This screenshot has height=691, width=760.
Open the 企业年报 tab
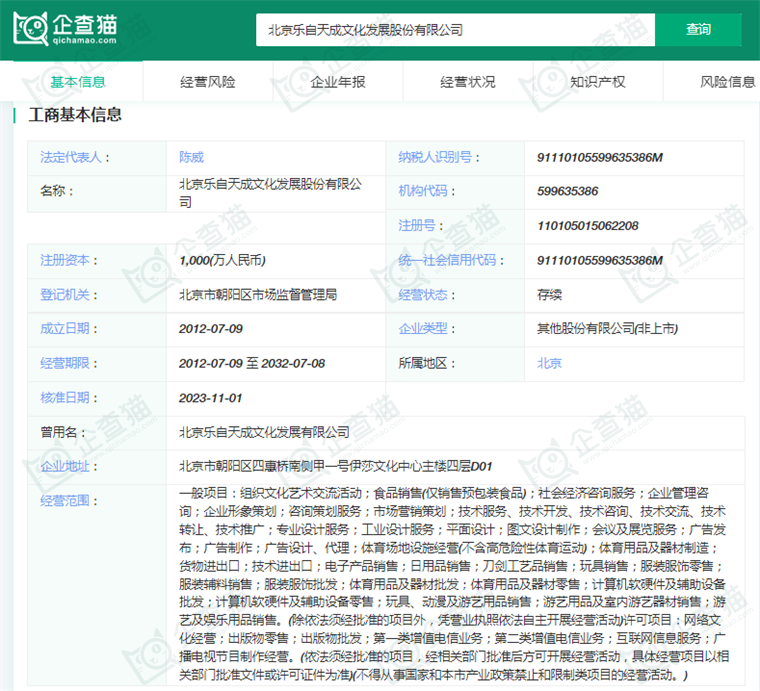(338, 82)
